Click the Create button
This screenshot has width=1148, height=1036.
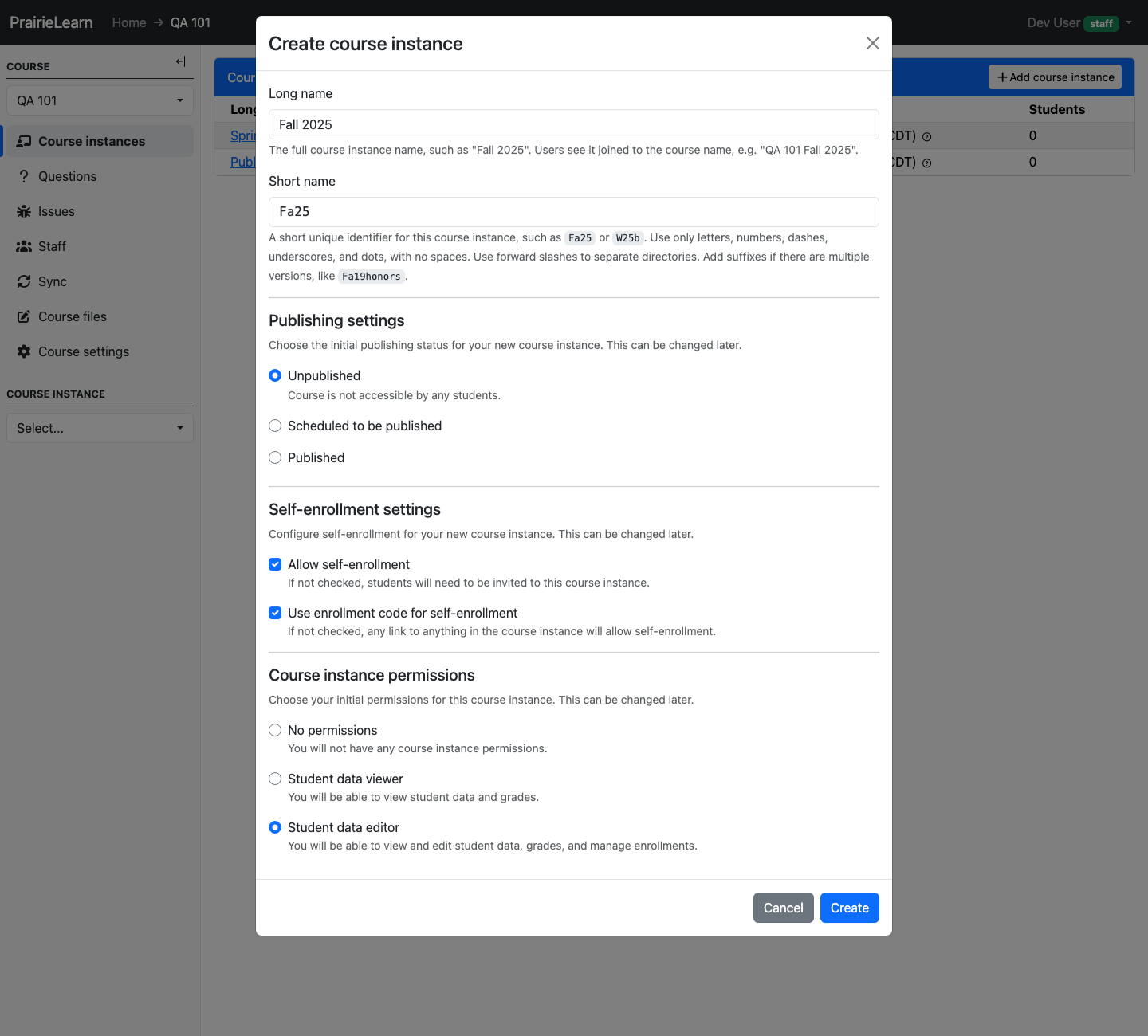click(850, 908)
